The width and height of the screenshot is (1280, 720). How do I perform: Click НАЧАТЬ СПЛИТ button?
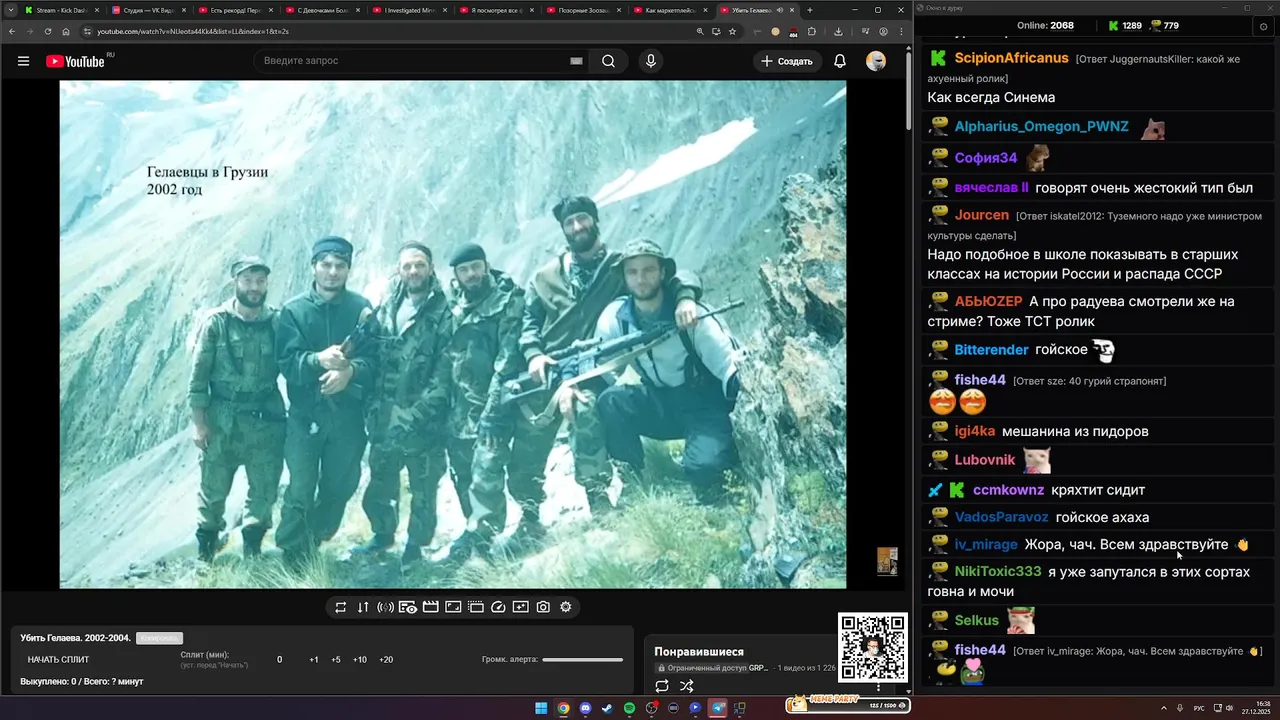click(x=58, y=660)
